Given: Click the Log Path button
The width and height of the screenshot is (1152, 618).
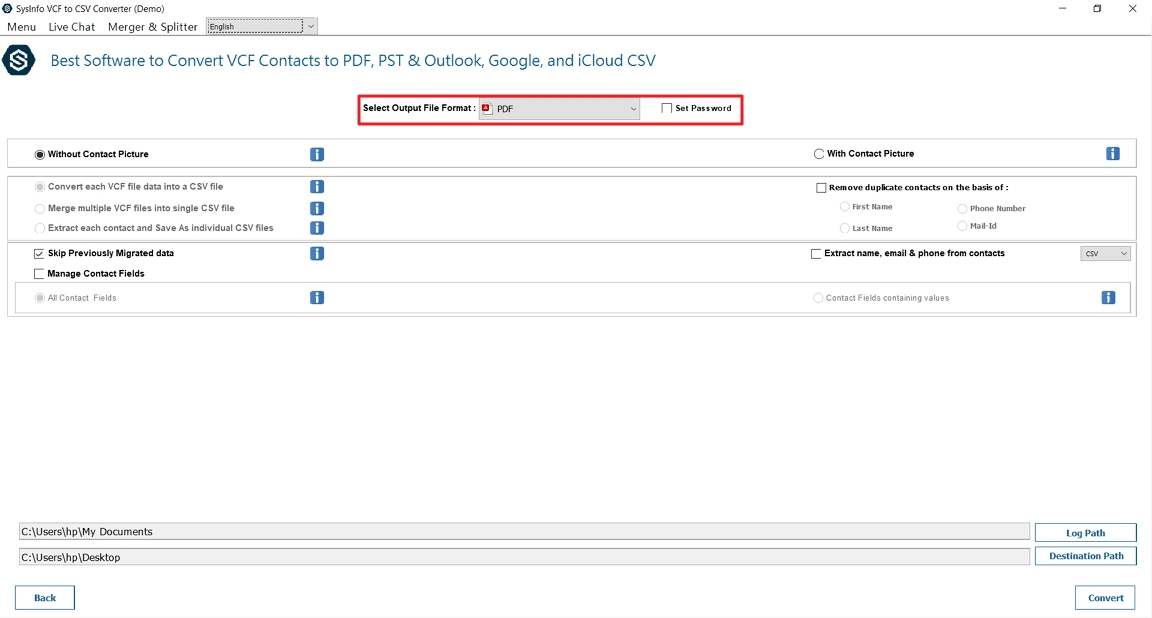Looking at the screenshot, I should [1085, 533].
